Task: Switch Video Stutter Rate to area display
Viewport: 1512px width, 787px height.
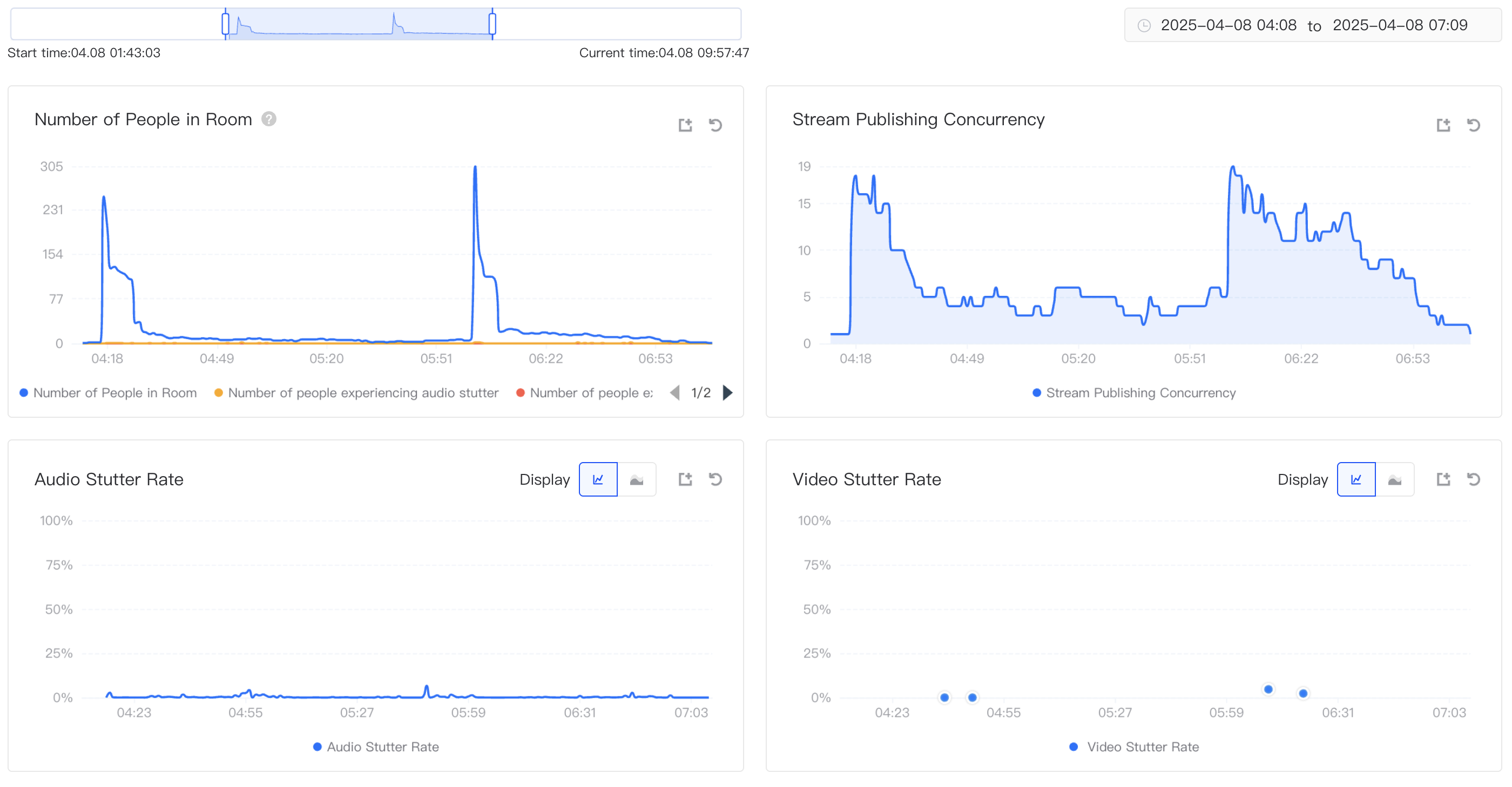Action: 1394,479
